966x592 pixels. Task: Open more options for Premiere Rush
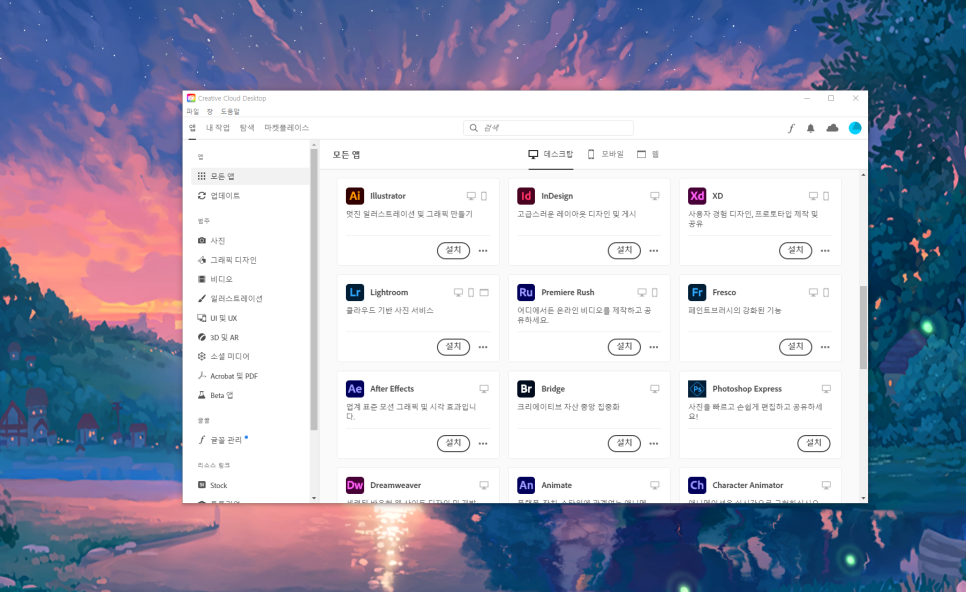654,347
